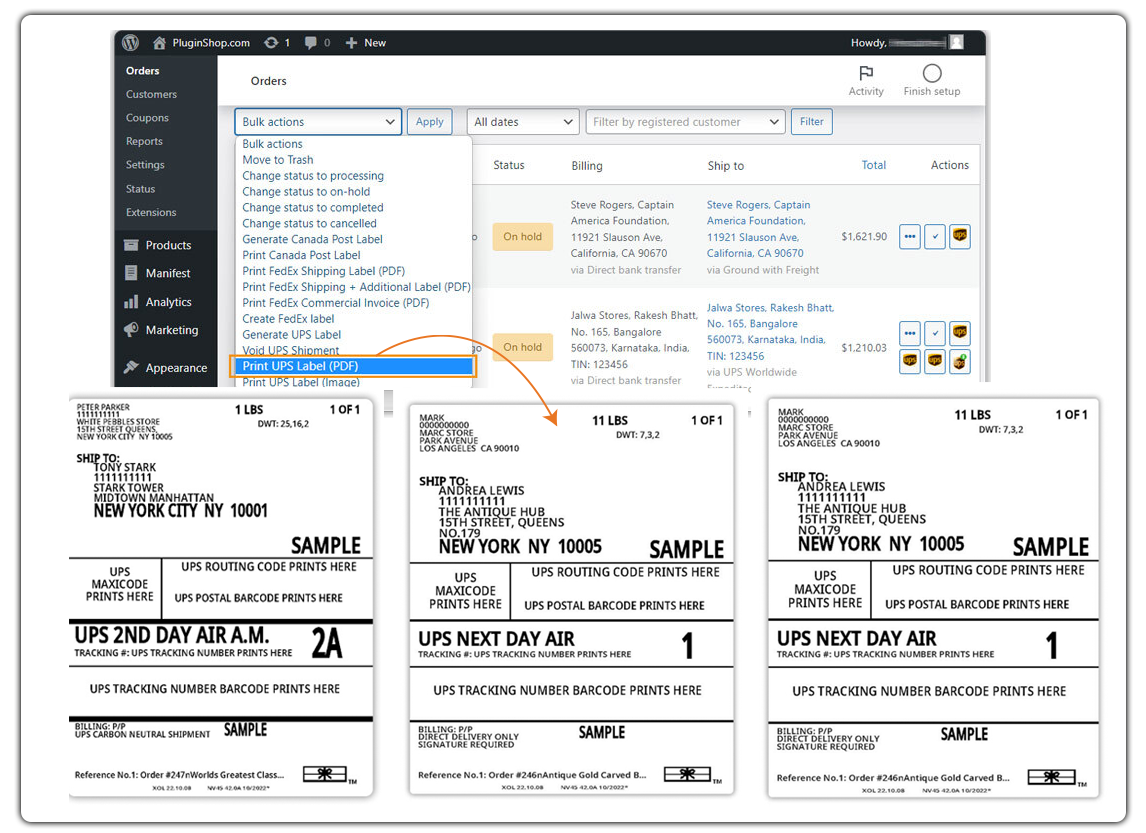Screen dimensions: 1146x833
Task: Open the Filter by registered customer dropdown
Action: [x=684, y=120]
